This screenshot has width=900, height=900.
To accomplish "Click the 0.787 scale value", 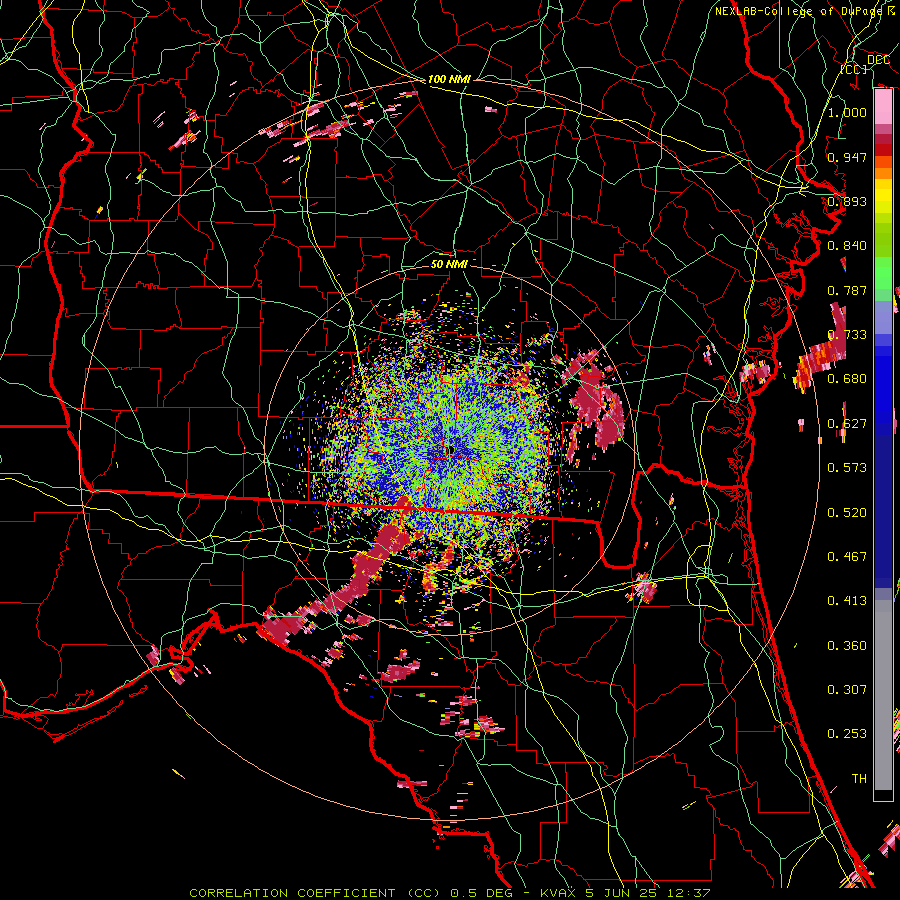I will click(x=847, y=290).
